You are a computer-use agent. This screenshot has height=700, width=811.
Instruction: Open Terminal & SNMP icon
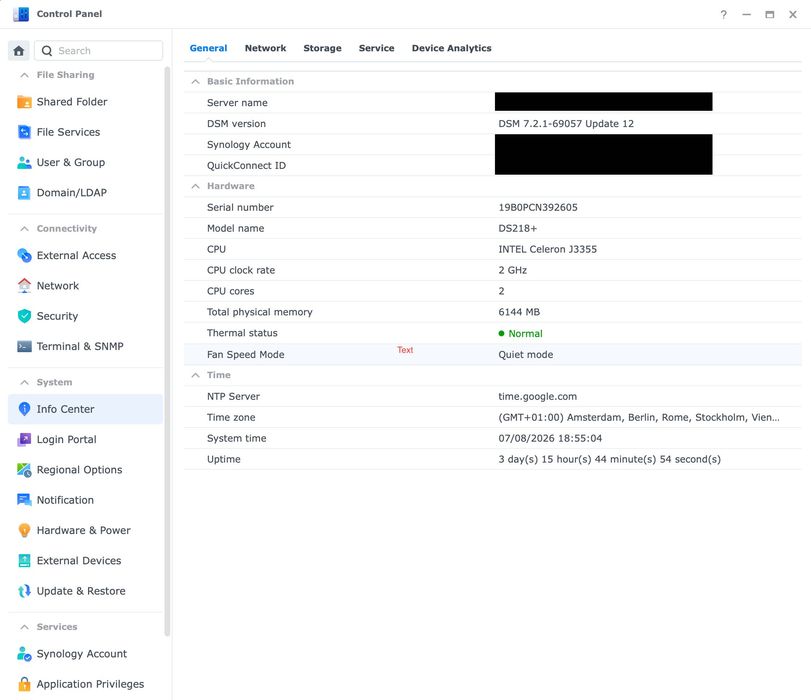(x=24, y=346)
